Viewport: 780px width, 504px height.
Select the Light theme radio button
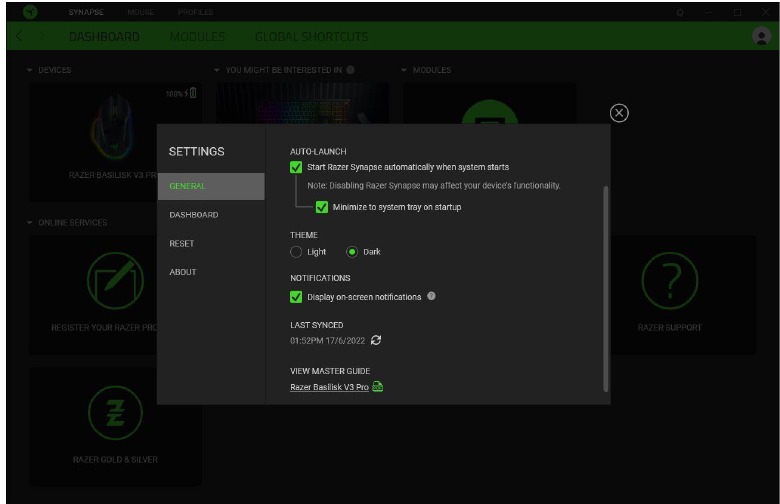296,252
